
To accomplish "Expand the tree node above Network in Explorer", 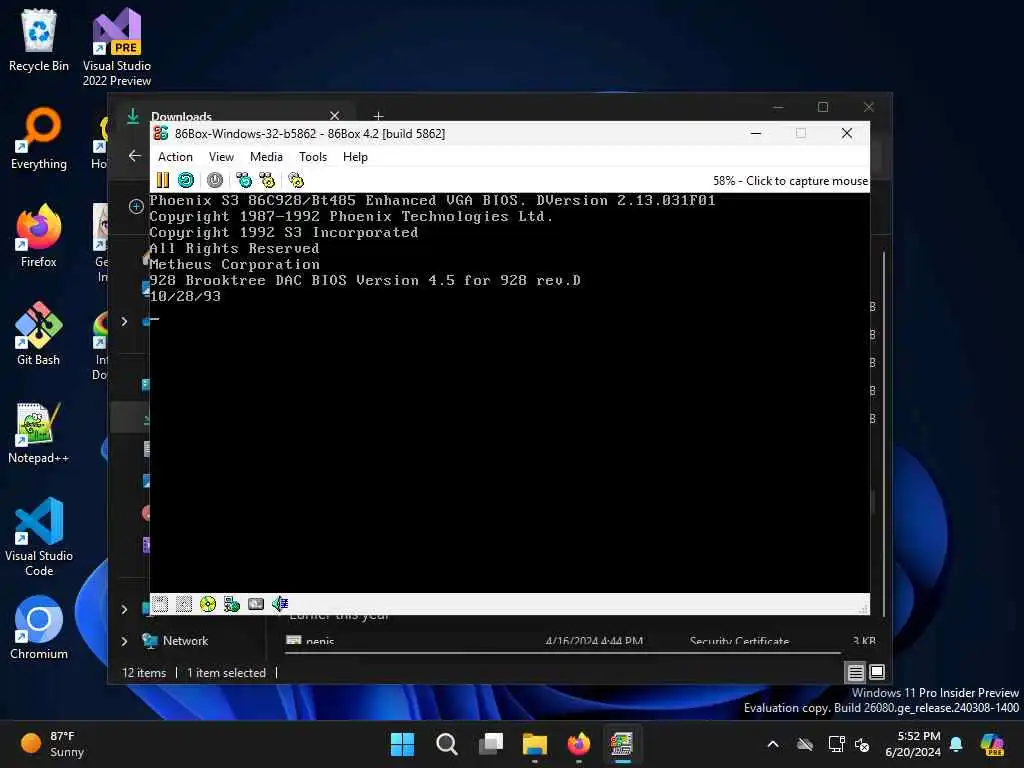I will (x=124, y=609).
